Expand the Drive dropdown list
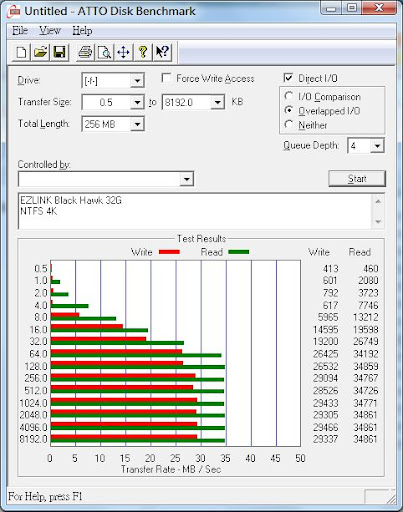Screen dimensions: 403x512 [137, 81]
